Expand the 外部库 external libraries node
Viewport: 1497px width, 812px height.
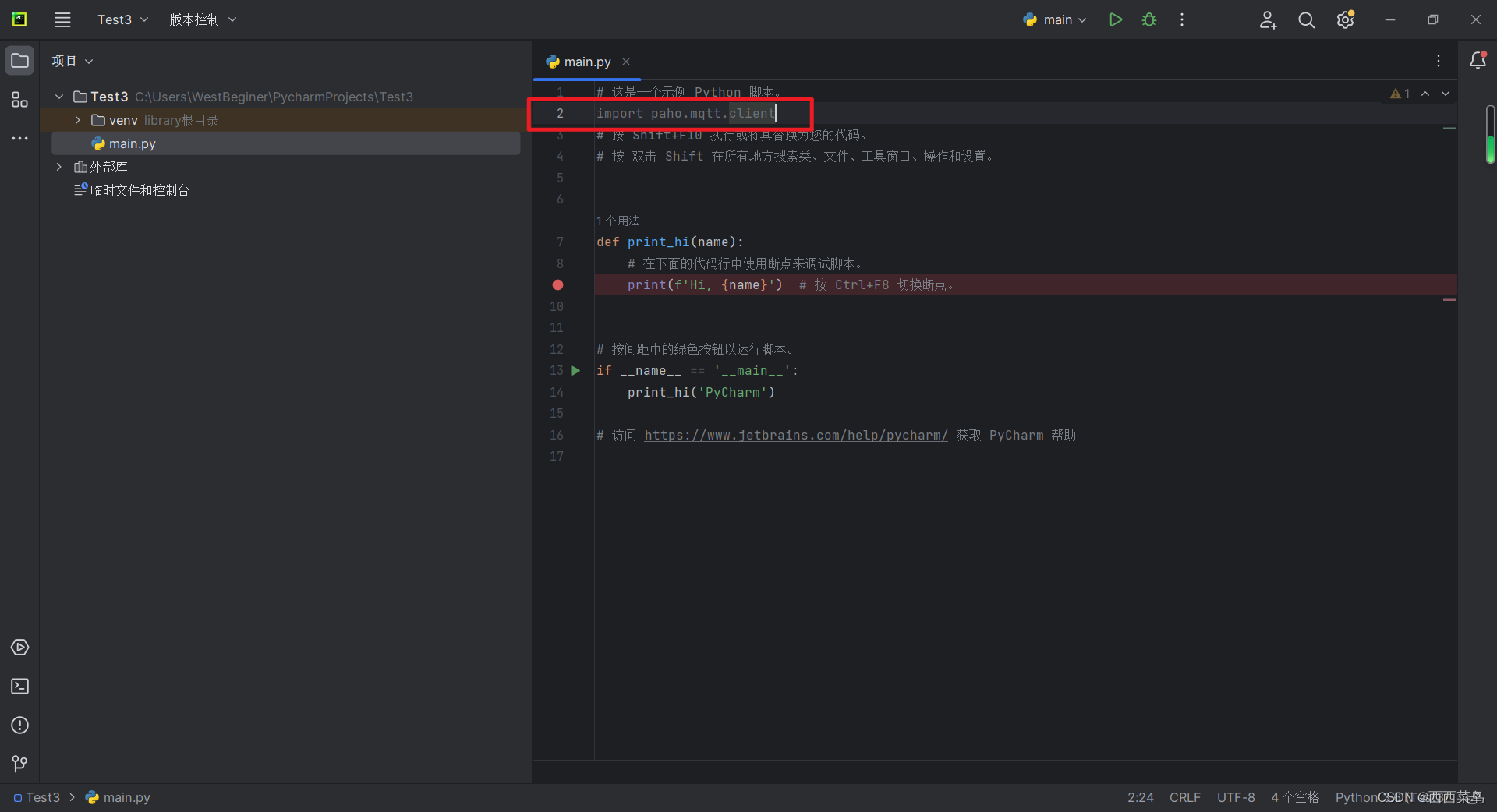(x=59, y=167)
